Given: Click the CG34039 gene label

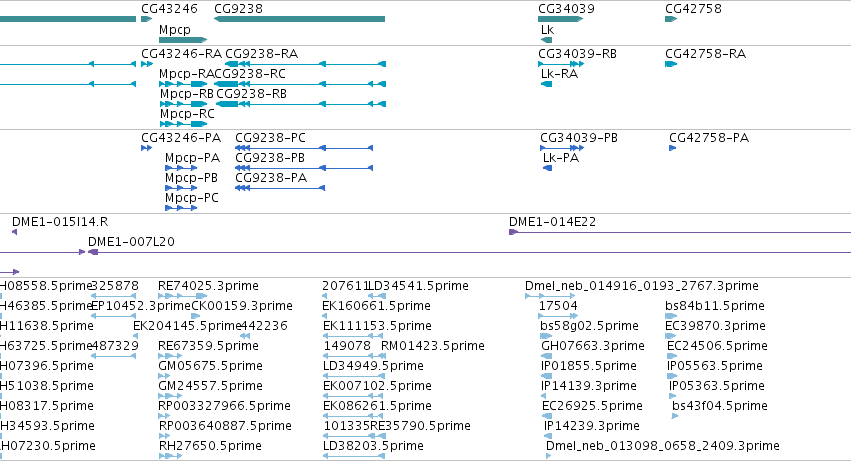Looking at the screenshot, I should click(x=566, y=9).
